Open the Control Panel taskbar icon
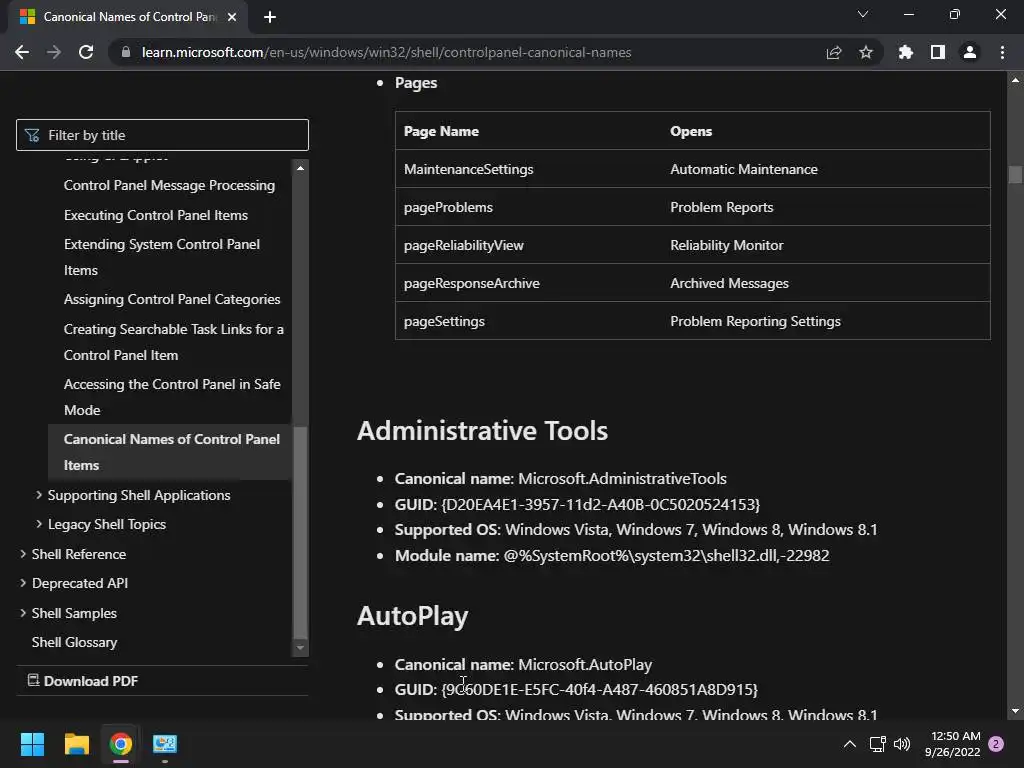This screenshot has width=1024, height=768. pyautogui.click(x=165, y=744)
